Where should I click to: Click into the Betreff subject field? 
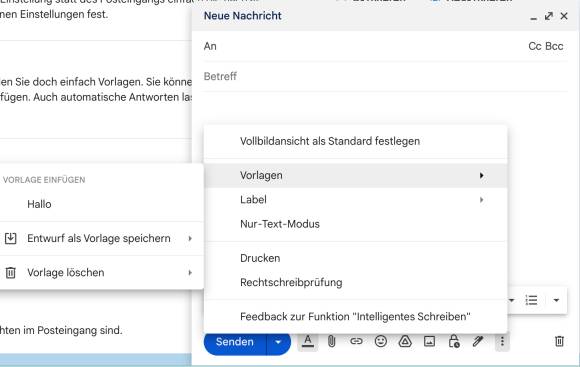(385, 76)
